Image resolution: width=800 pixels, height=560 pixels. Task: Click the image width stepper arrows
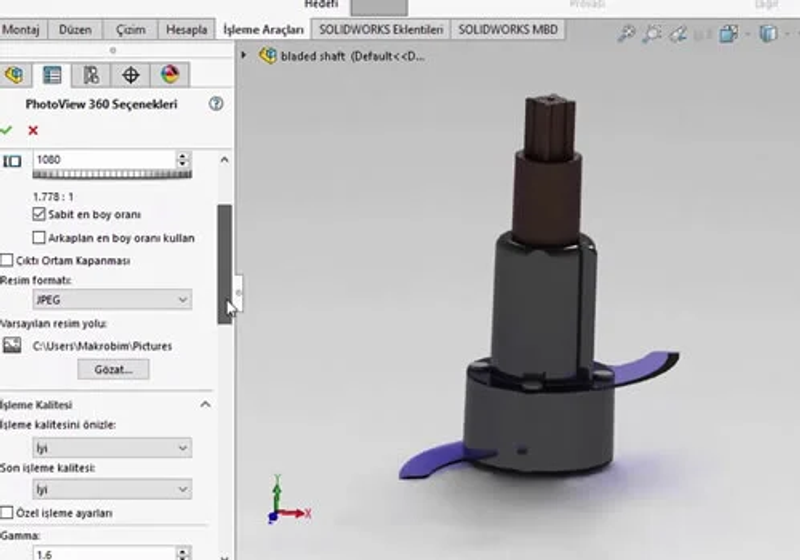pyautogui.click(x=183, y=160)
